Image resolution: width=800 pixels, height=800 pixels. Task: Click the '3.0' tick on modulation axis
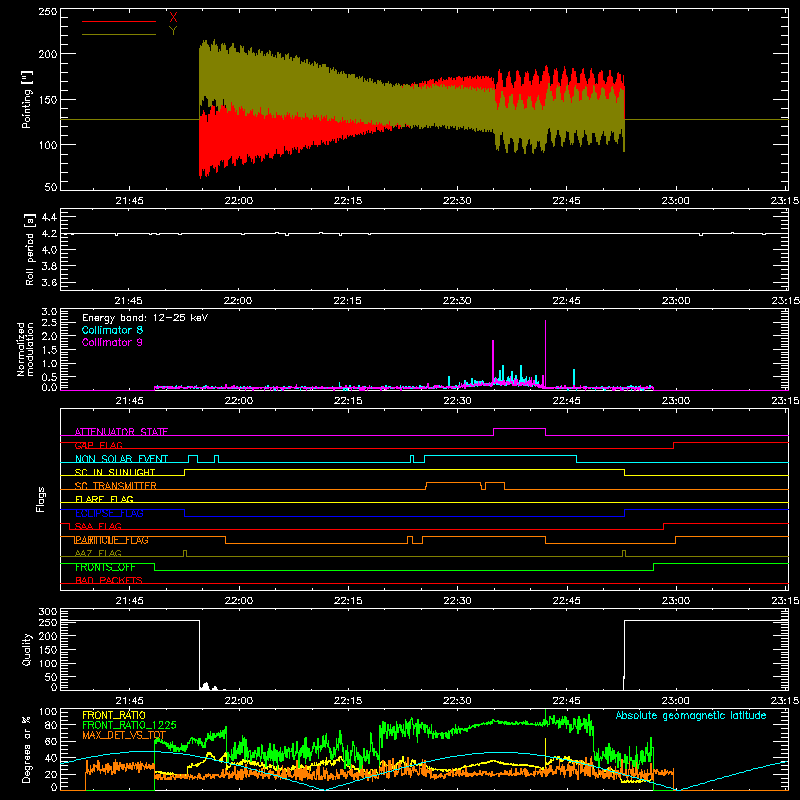point(49,312)
